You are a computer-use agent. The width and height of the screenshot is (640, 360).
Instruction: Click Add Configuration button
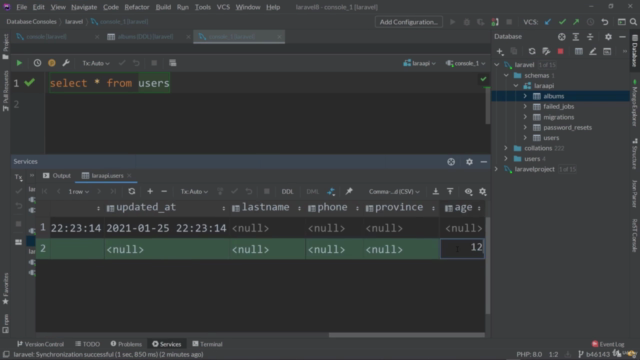[x=409, y=22]
